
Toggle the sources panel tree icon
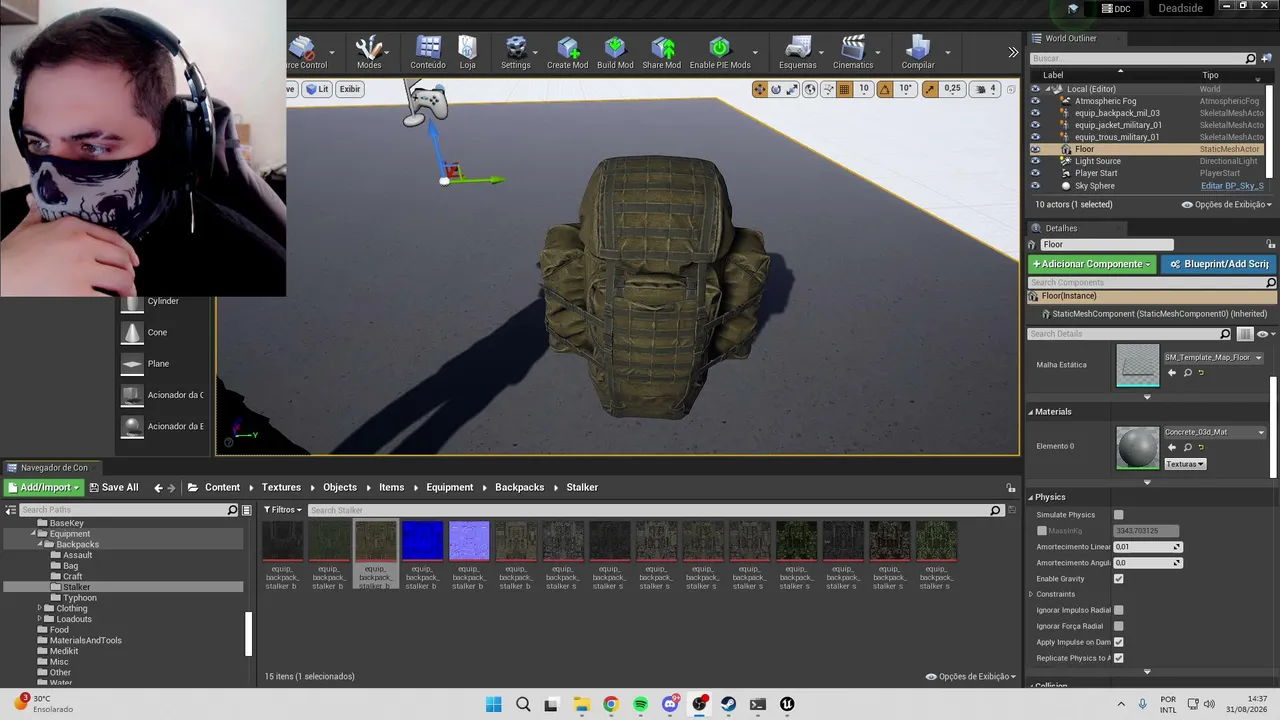coord(11,510)
